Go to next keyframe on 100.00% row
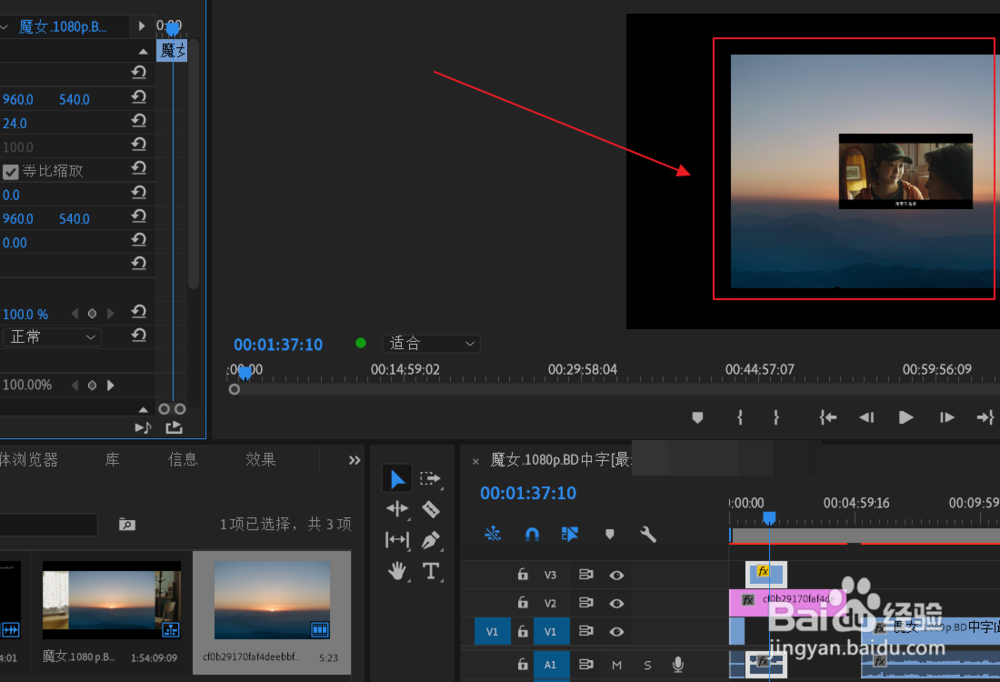 pyautogui.click(x=111, y=385)
